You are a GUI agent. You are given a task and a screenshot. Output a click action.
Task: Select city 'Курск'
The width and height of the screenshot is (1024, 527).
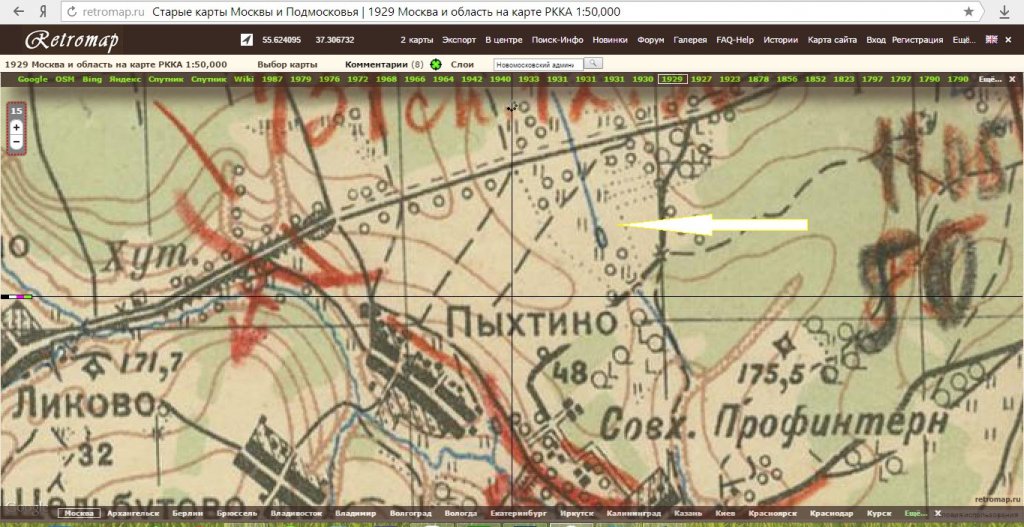click(880, 513)
